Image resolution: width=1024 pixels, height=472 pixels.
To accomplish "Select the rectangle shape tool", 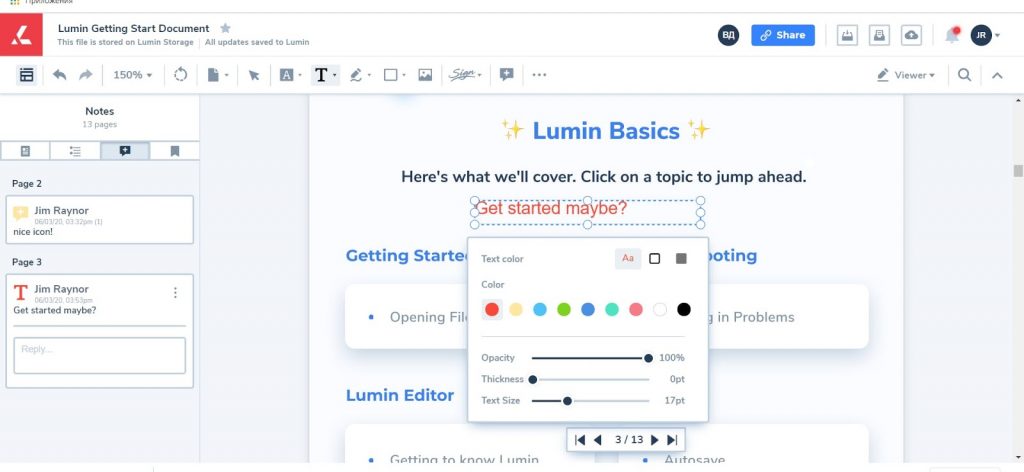I will point(390,75).
